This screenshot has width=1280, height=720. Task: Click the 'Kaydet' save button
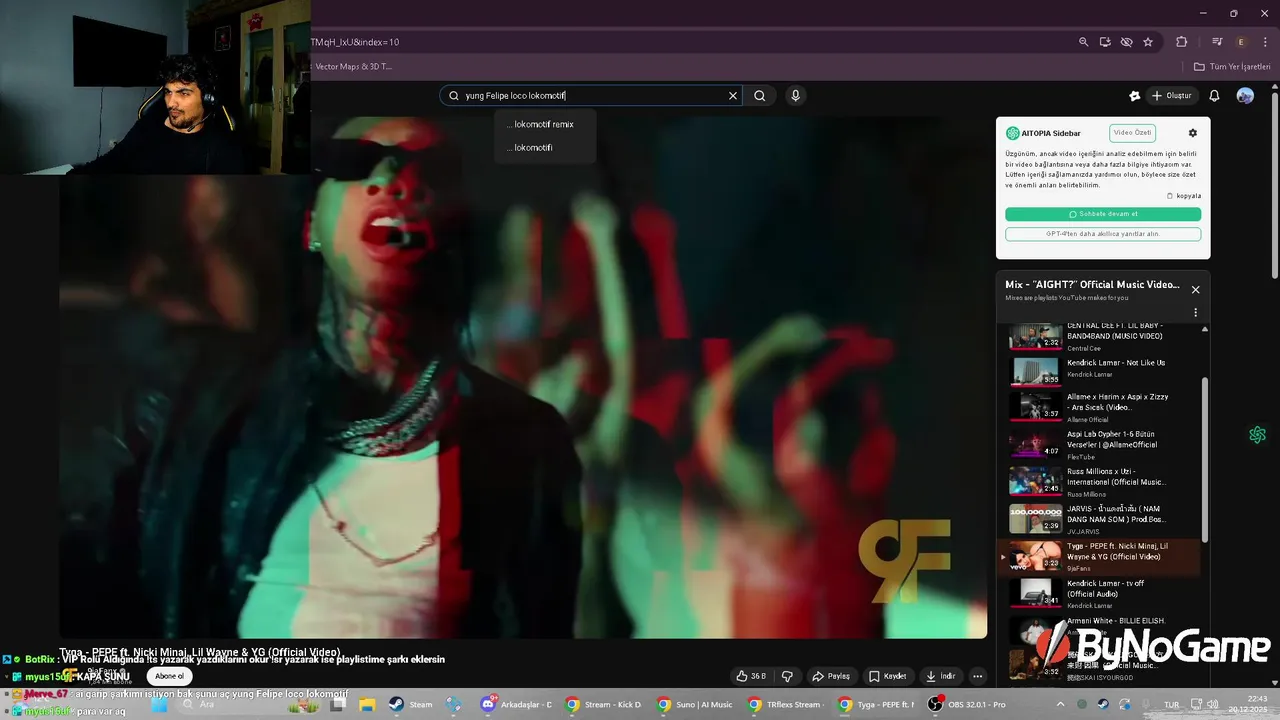click(887, 676)
